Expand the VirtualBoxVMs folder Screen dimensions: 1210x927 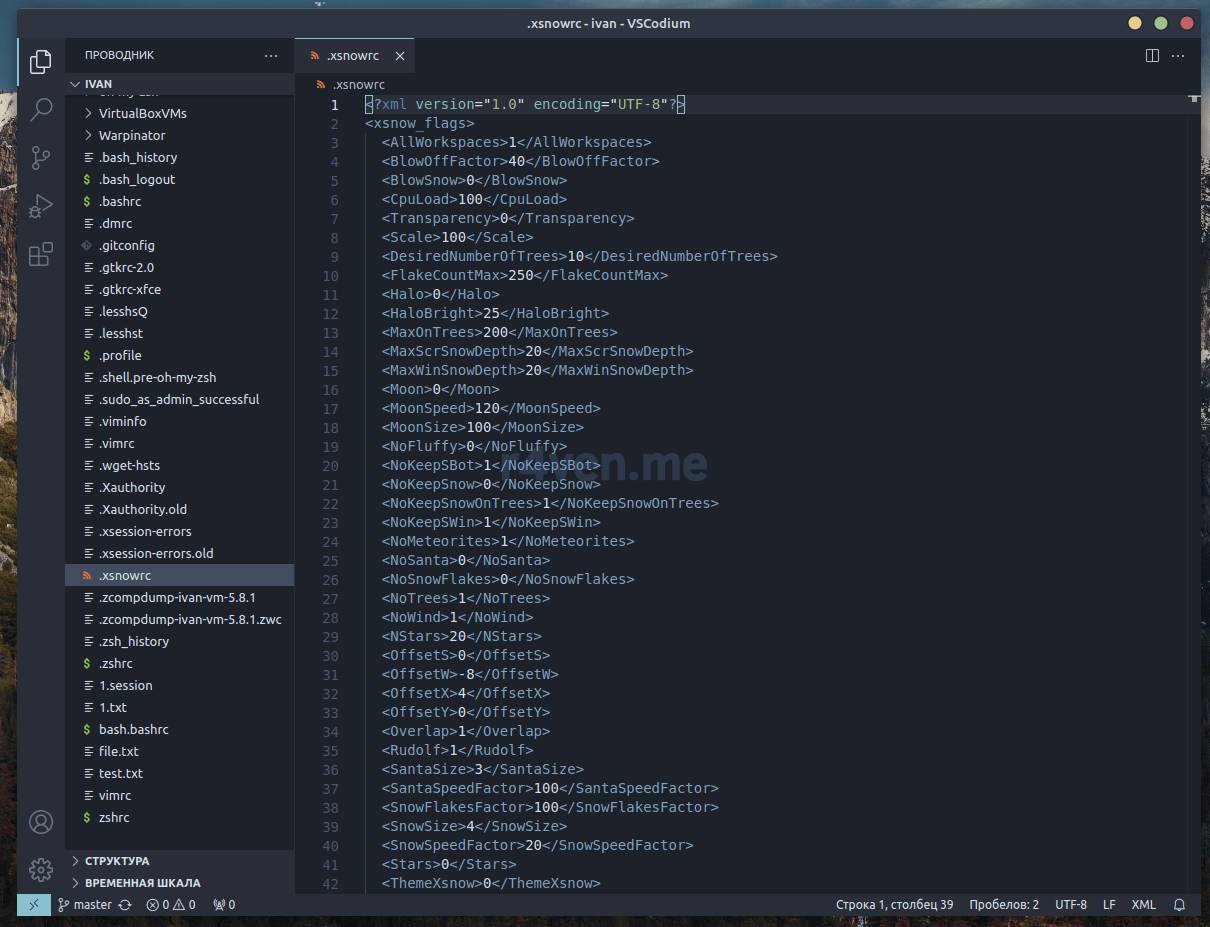[142, 113]
